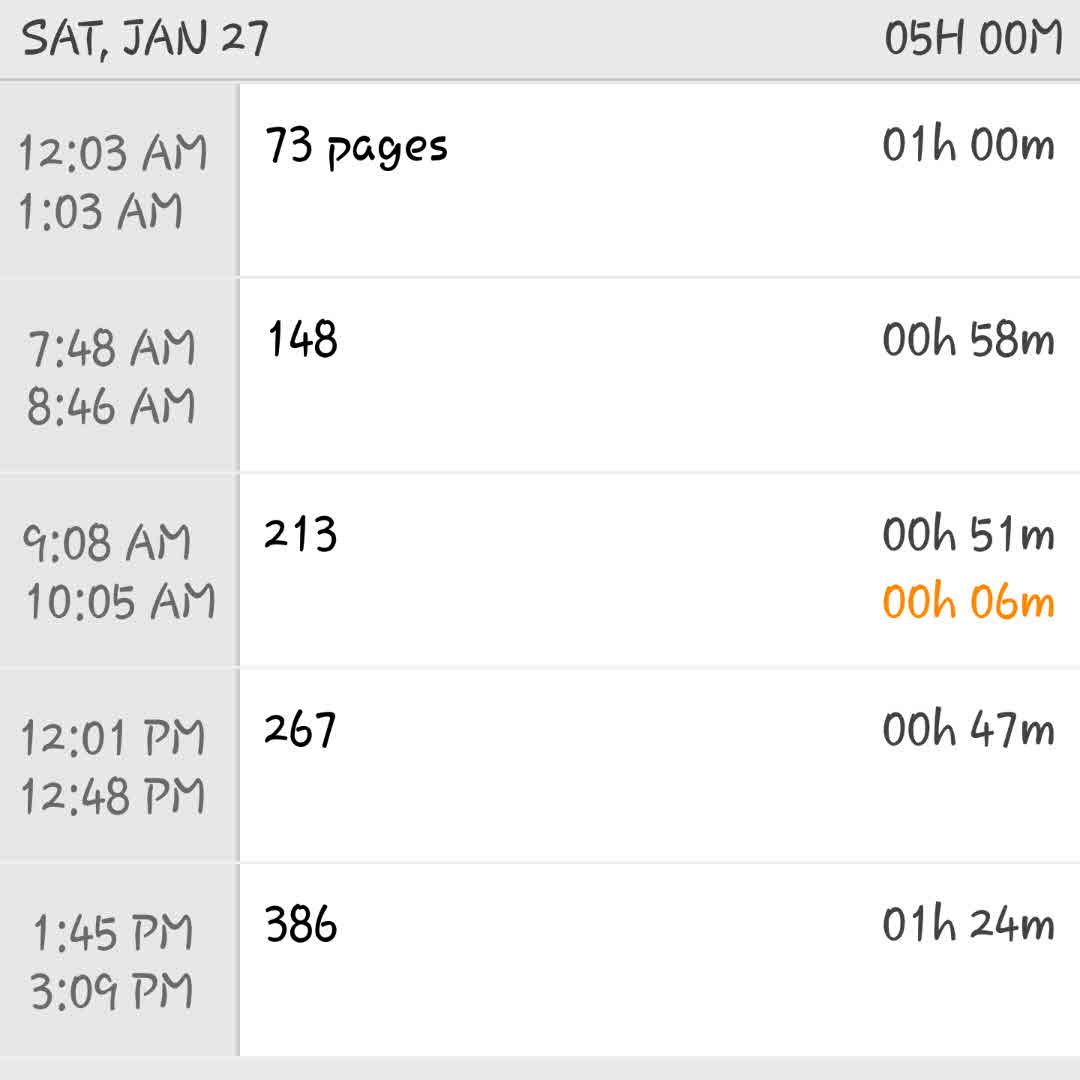
Task: Click the 01h 00m duration
Action: click(x=968, y=145)
